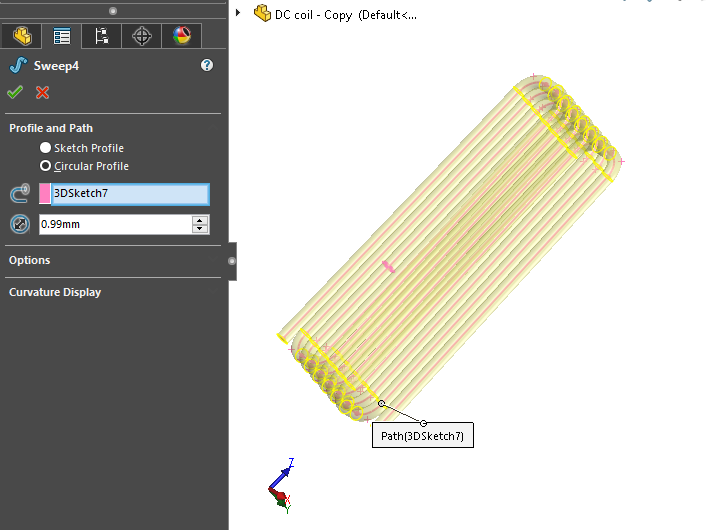Click the pink path selection color swatch
Screen dimensions: 720x530
coord(45,194)
